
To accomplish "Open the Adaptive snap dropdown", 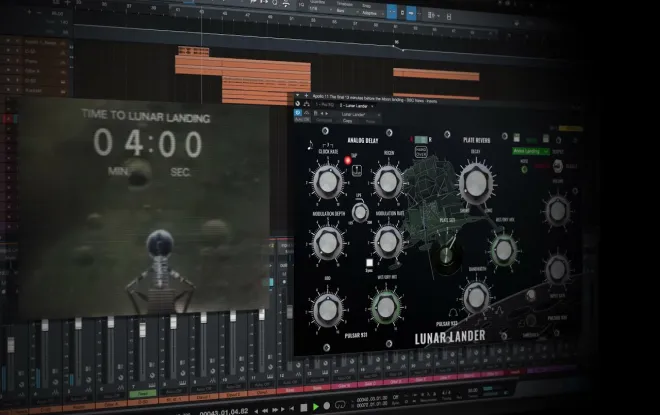I will pyautogui.click(x=371, y=13).
